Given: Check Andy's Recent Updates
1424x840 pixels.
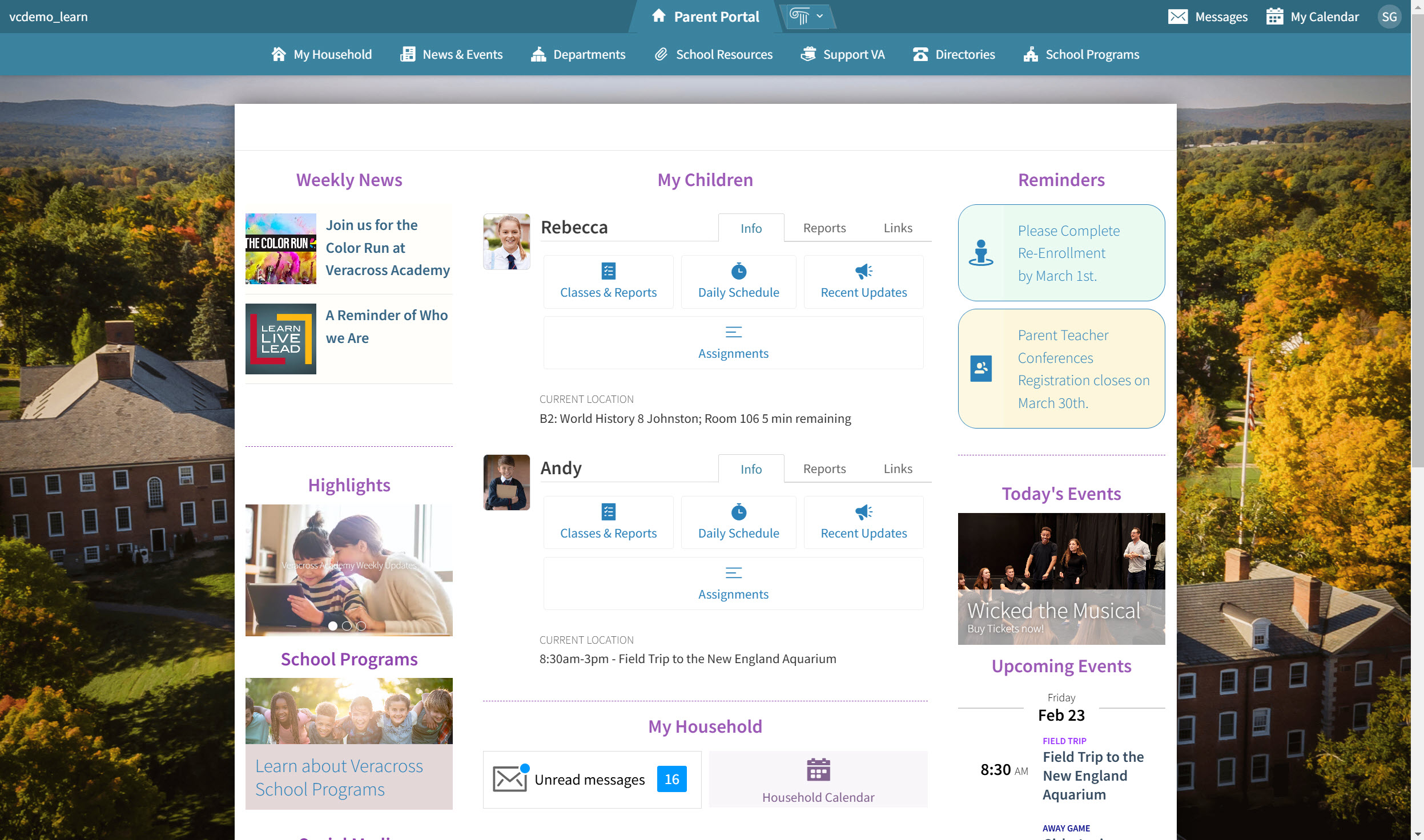Looking at the screenshot, I should coord(863,522).
